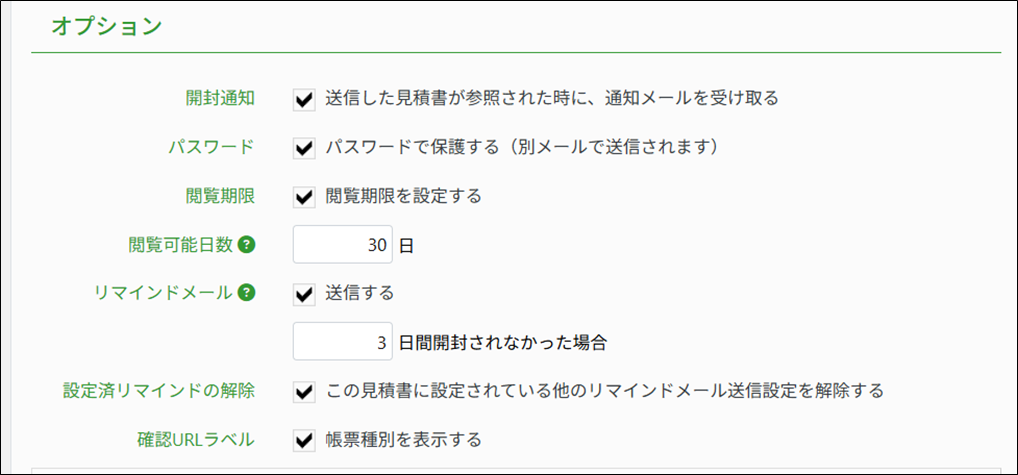Disable the 閲覧期限を設定する checkbox
This screenshot has height=475, width=1018.
[x=304, y=196]
